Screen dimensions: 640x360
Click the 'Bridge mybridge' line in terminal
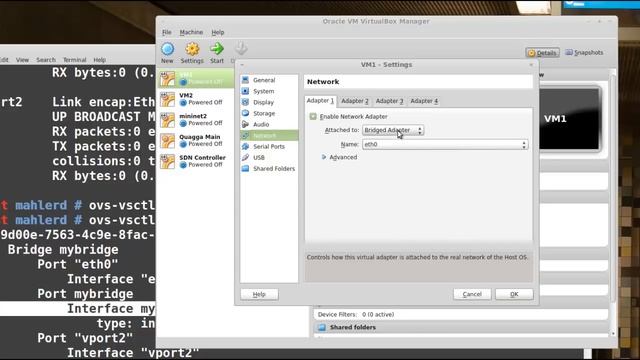pos(63,249)
